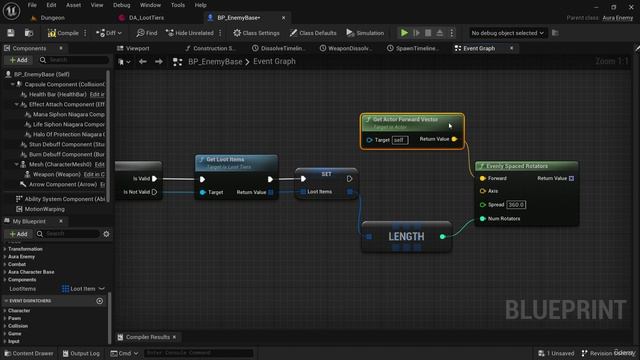Open the Debug menu

pyautogui.click(x=122, y=5)
